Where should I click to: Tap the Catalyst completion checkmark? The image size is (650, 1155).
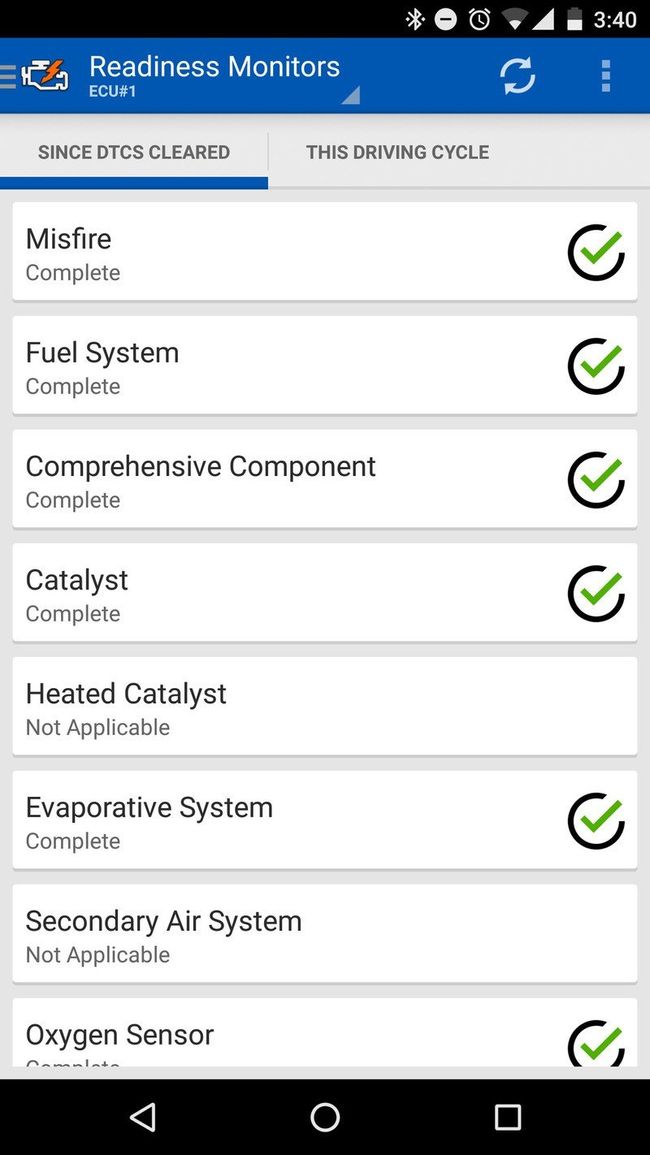click(x=596, y=593)
